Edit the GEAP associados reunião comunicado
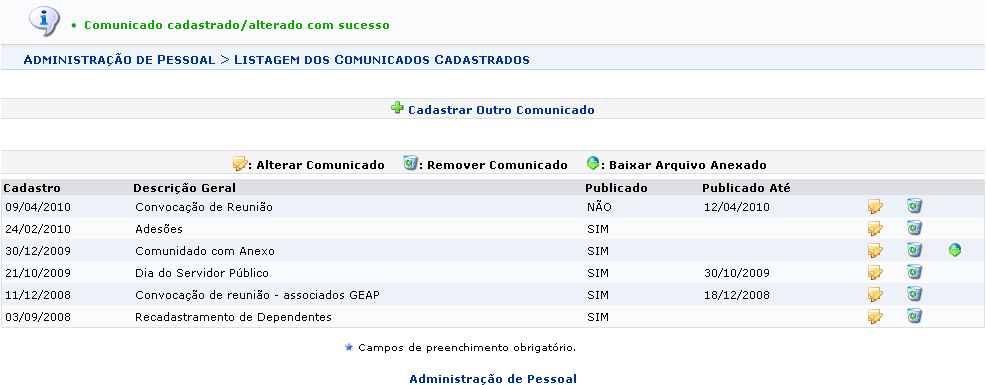Viewport: 986px width, 385px height. [x=875, y=294]
